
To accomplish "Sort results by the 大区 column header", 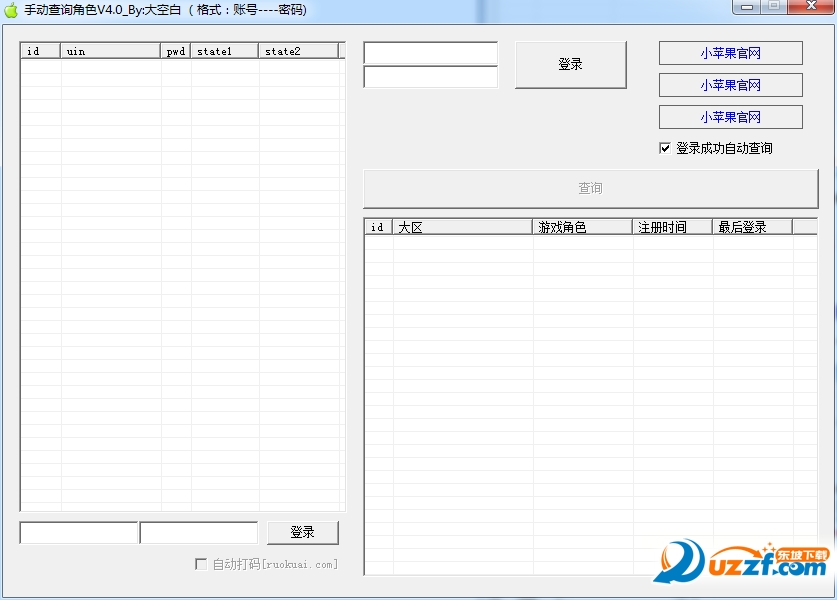I will [x=462, y=227].
